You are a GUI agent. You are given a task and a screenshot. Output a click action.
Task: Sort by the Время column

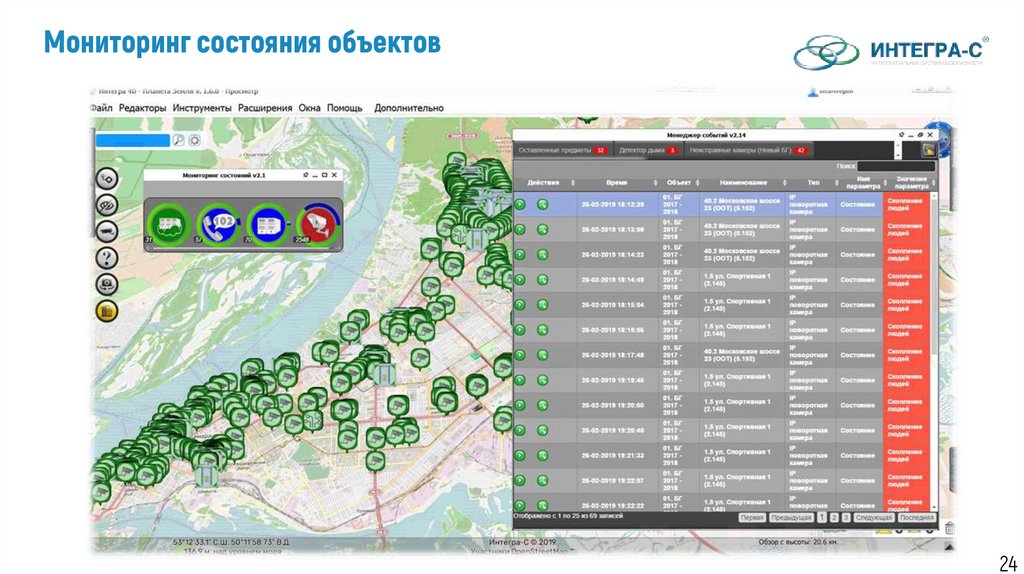coord(616,183)
